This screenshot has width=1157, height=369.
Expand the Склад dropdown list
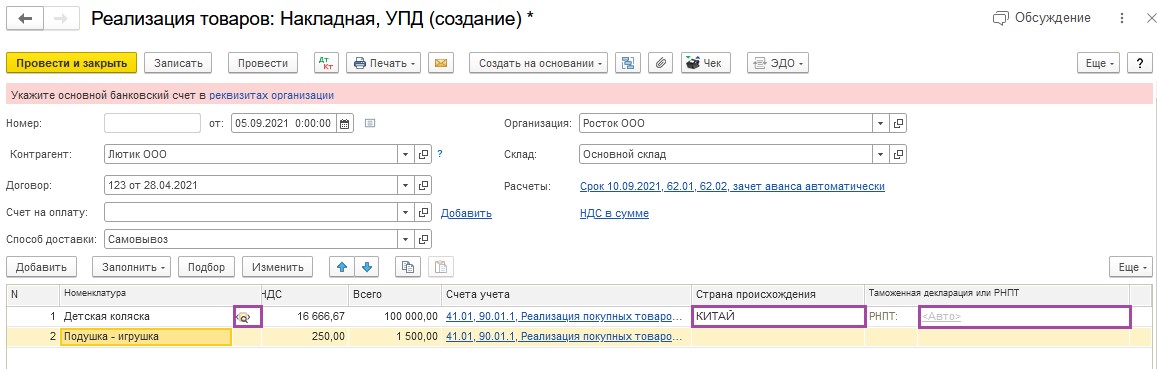click(881, 154)
